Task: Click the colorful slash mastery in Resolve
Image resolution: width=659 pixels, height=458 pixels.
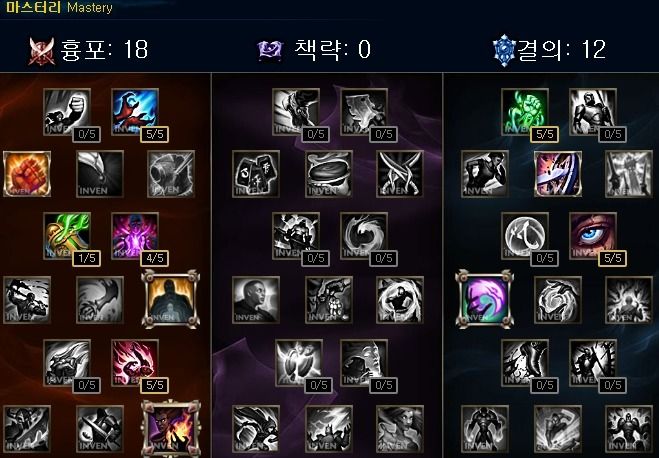Action: 558,174
